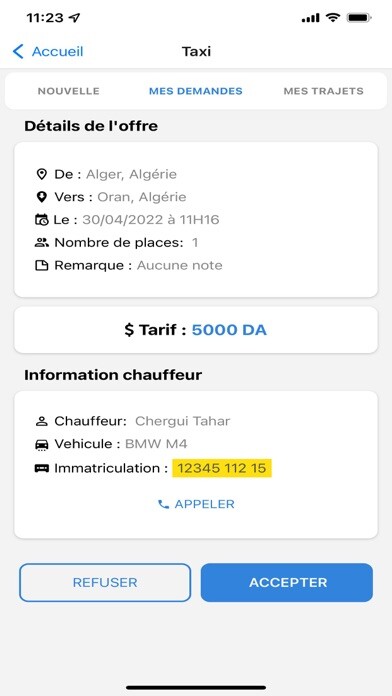Screen dimensions: 392x696
Task: Click the calendar clock icon beside Le
Action: tap(41, 219)
